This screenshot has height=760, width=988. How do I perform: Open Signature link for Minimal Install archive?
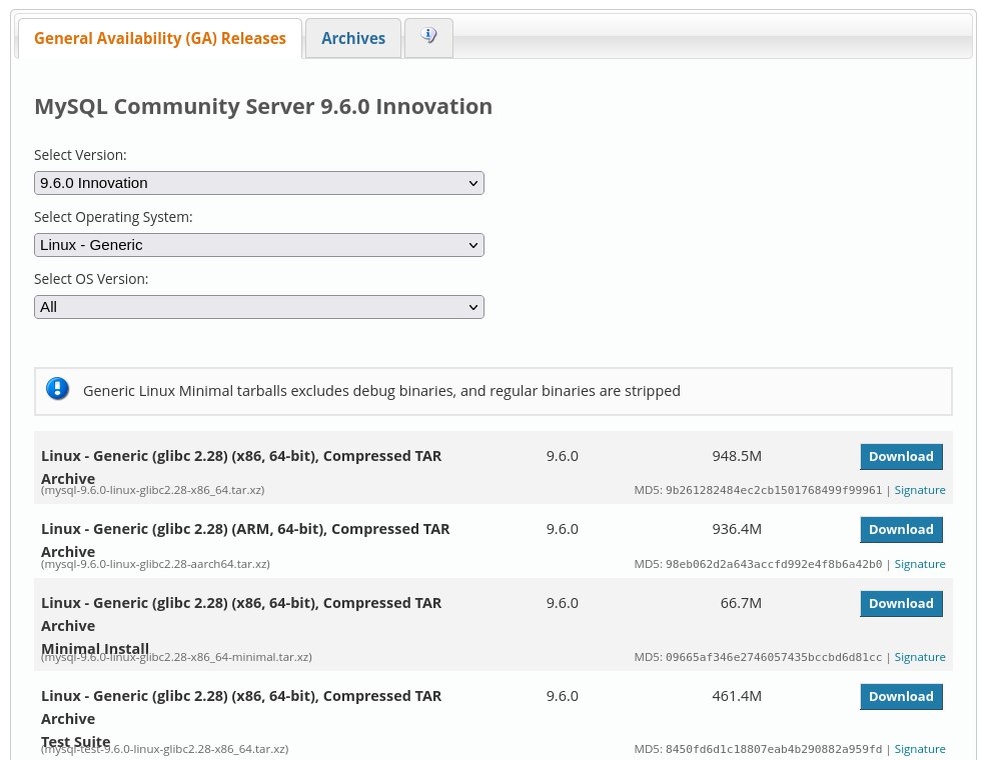point(919,657)
